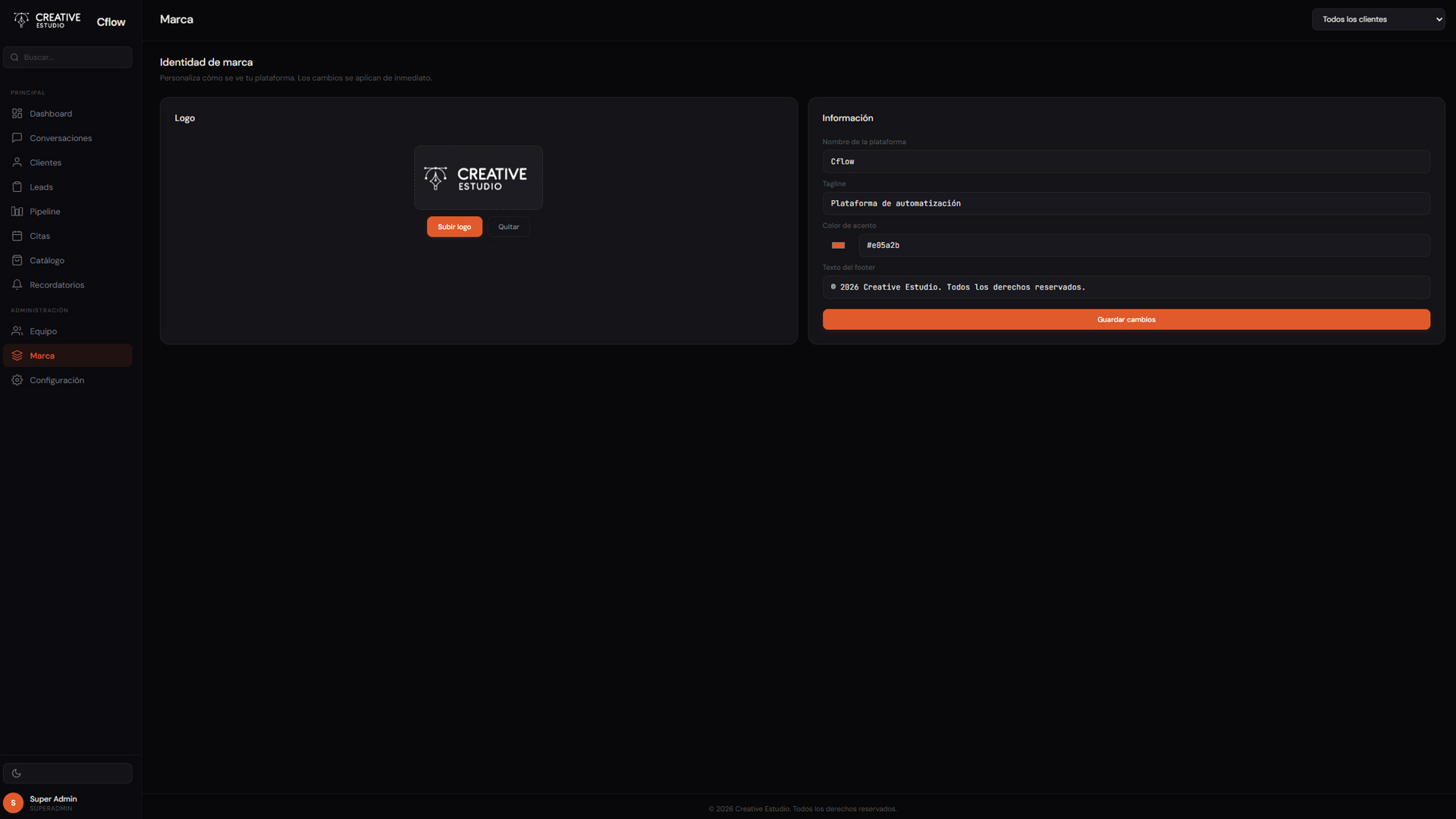This screenshot has height=819, width=1456.
Task: Open the Todos los clientes dropdown
Action: 1378,20
